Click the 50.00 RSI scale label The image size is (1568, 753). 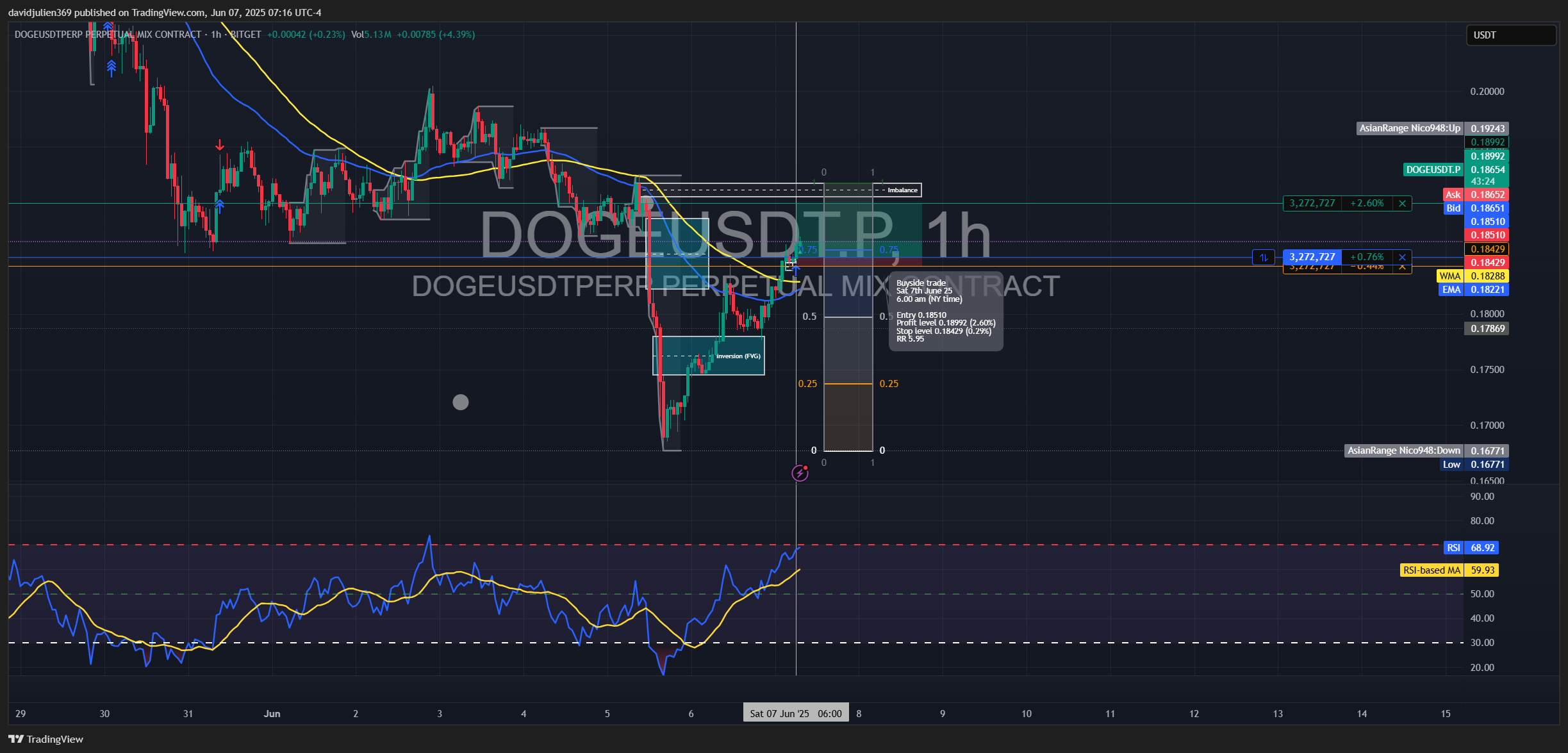1482,594
